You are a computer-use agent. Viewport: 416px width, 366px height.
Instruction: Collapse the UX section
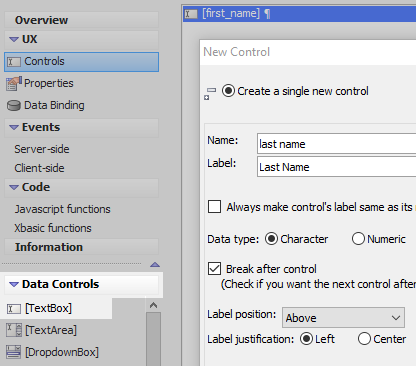tap(14, 39)
